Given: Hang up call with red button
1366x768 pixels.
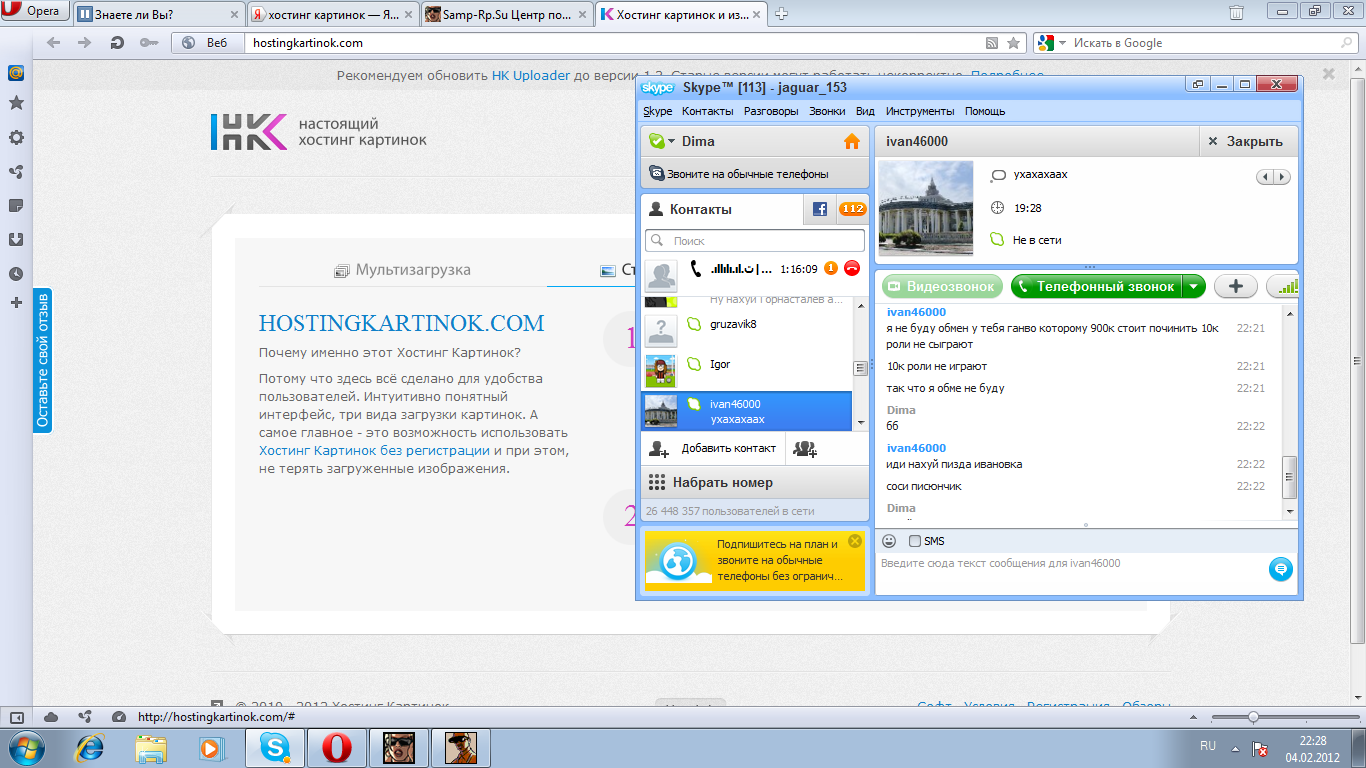Looking at the screenshot, I should tap(852, 268).
